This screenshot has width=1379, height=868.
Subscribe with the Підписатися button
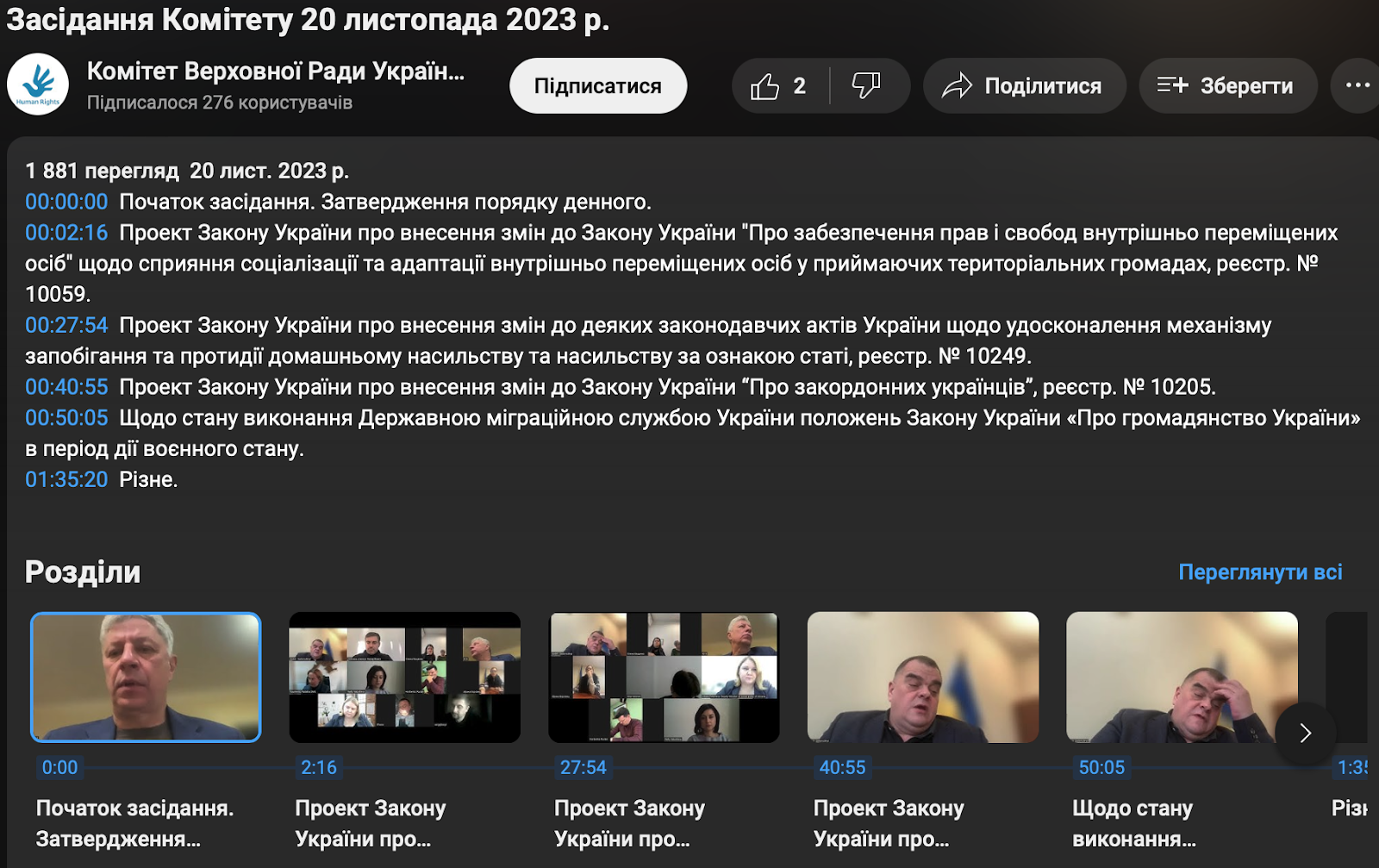click(598, 86)
